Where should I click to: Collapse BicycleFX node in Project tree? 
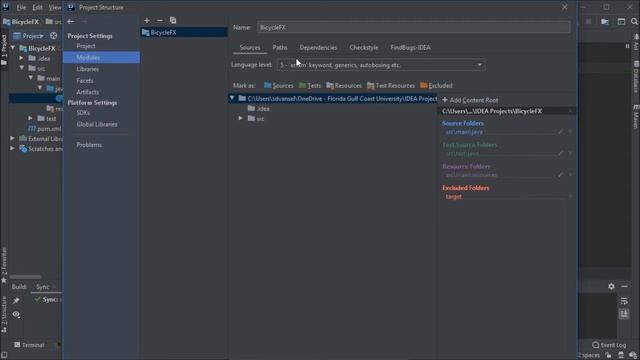13,48
